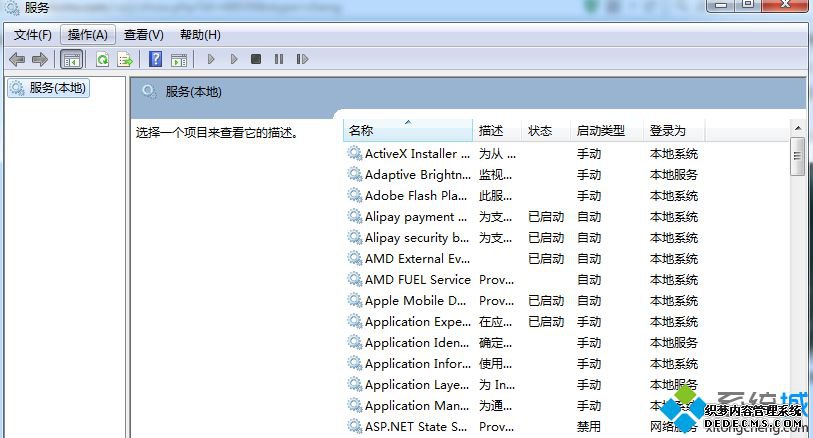Open the 查看(V) menu
Viewport: 813px width, 438px height.
click(x=144, y=35)
